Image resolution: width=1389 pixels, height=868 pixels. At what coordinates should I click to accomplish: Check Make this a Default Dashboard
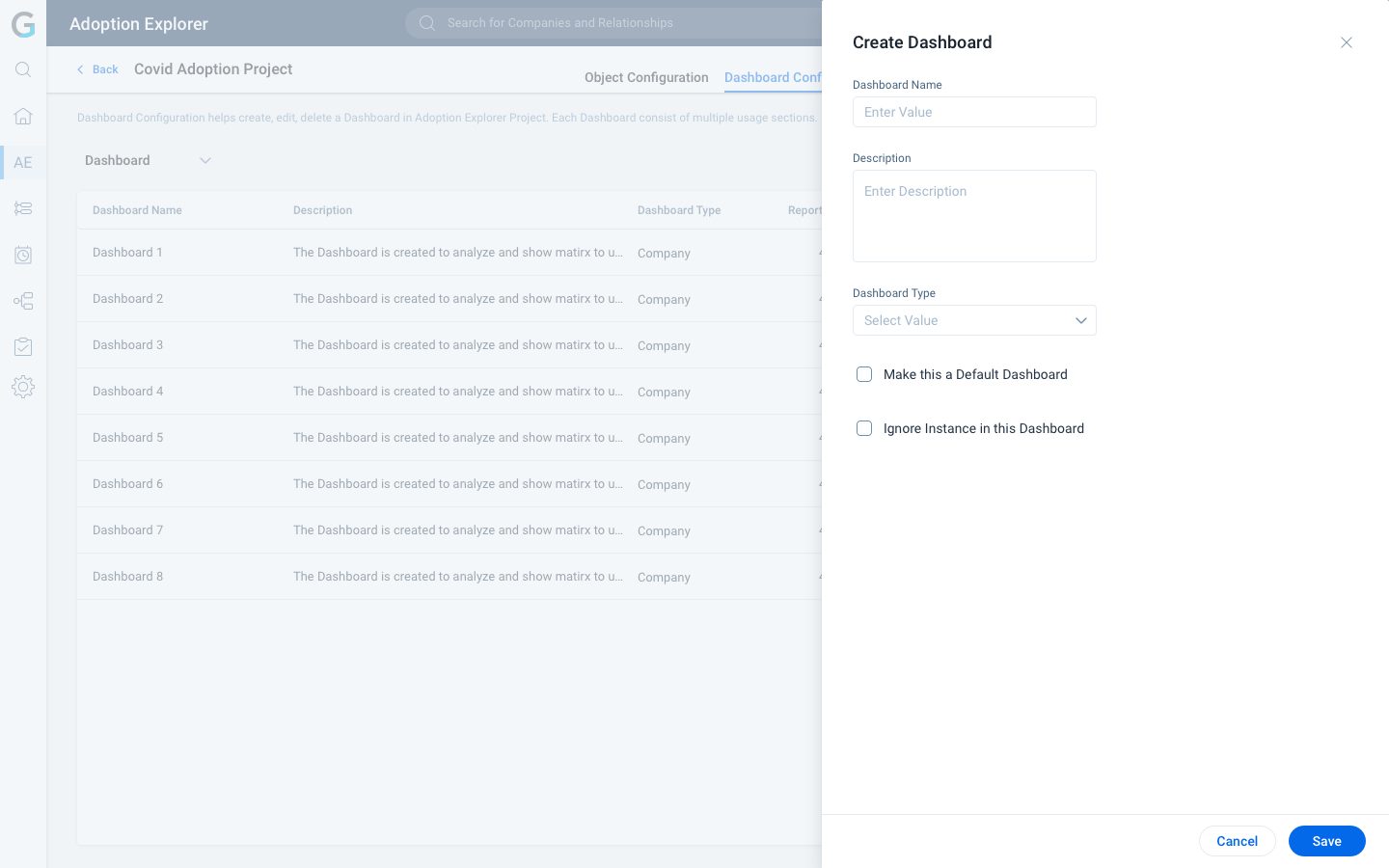[x=864, y=374]
